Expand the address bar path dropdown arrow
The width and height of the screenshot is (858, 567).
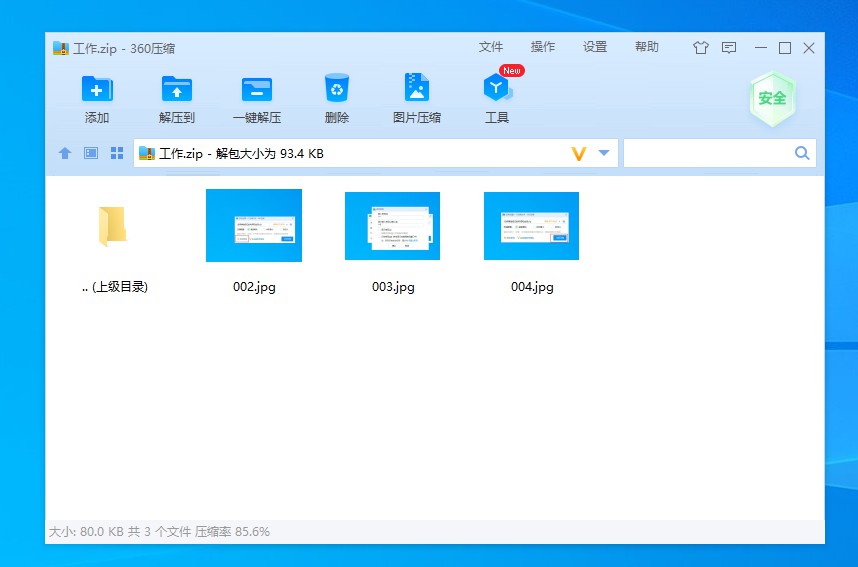point(604,153)
